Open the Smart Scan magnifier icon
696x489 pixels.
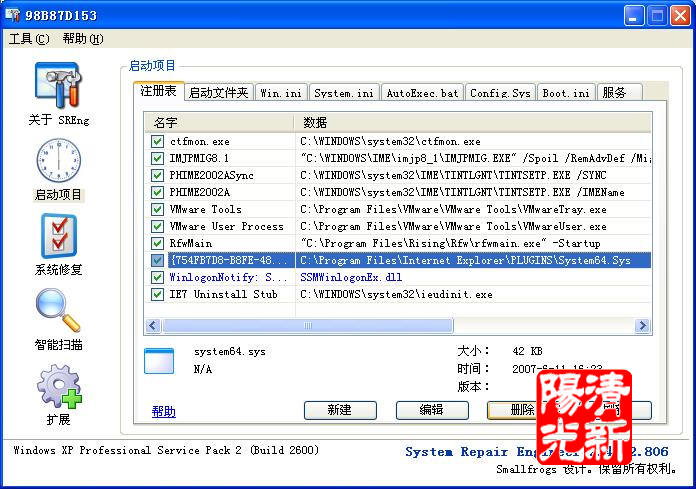tap(58, 310)
